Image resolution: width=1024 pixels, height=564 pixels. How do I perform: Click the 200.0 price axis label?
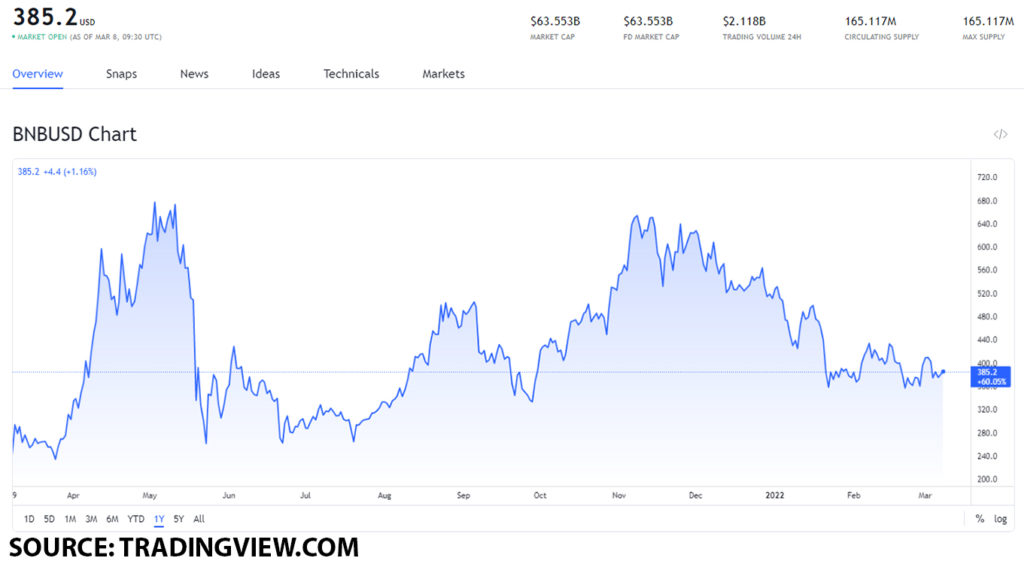(x=987, y=479)
